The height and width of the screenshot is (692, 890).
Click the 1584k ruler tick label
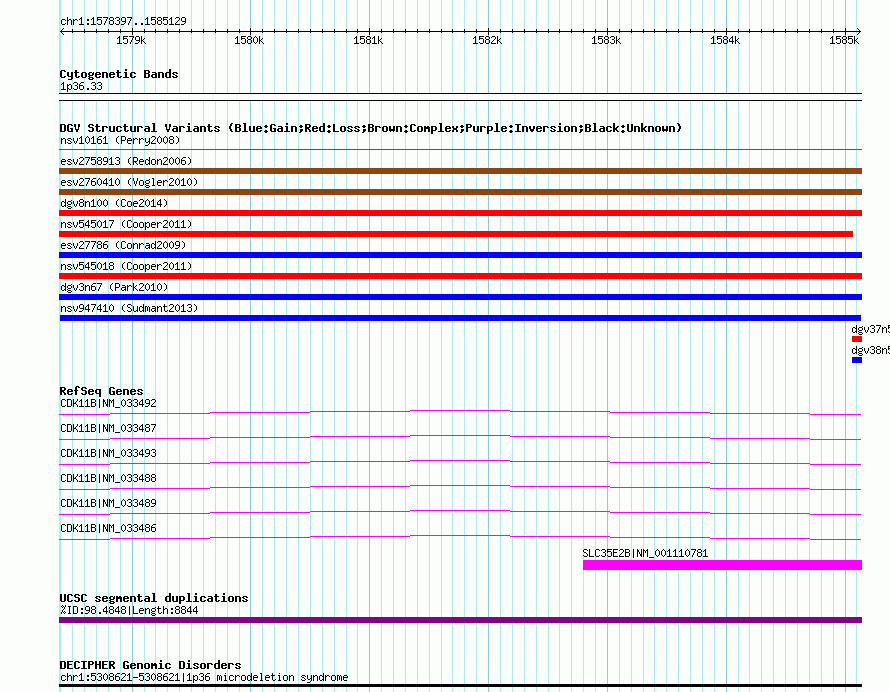[x=725, y=40]
